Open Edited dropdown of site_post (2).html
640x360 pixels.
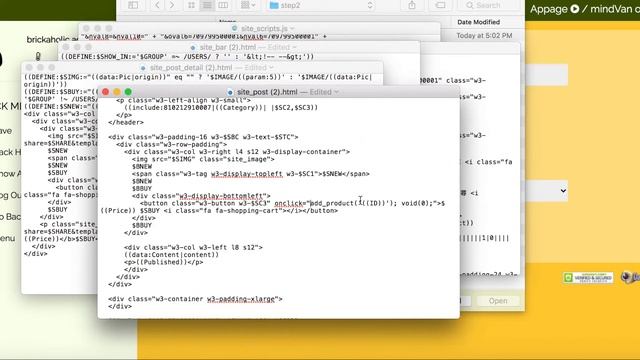tap(324, 92)
